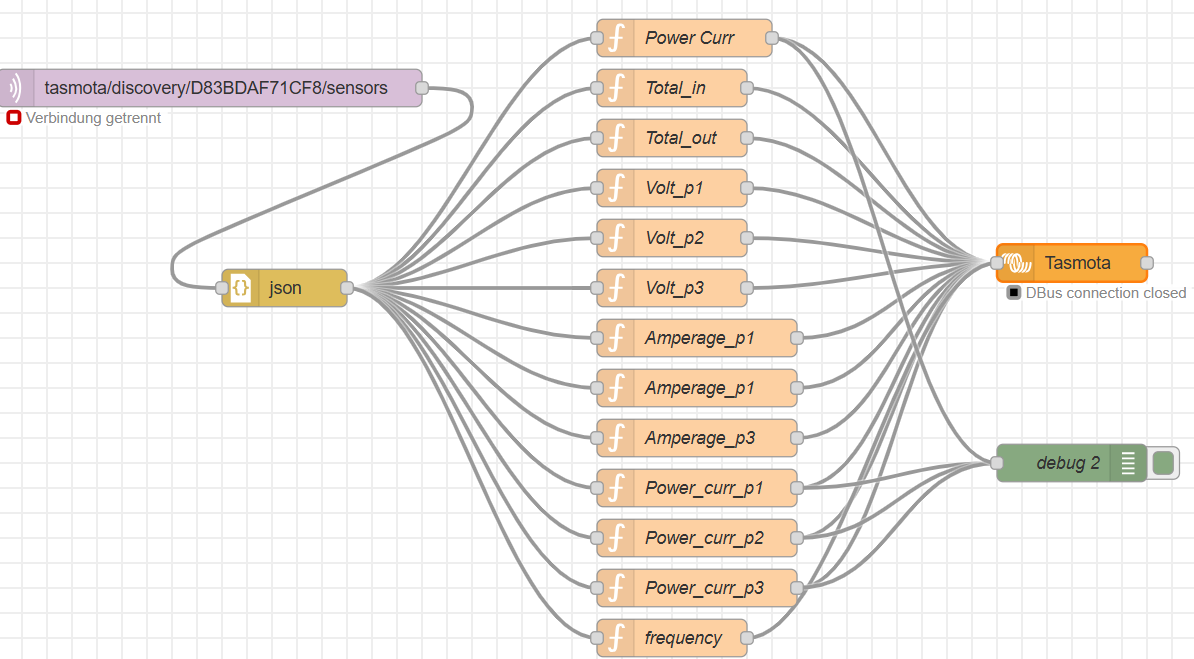Select the Power Curr label text
This screenshot has width=1194, height=659.
[x=689, y=38]
